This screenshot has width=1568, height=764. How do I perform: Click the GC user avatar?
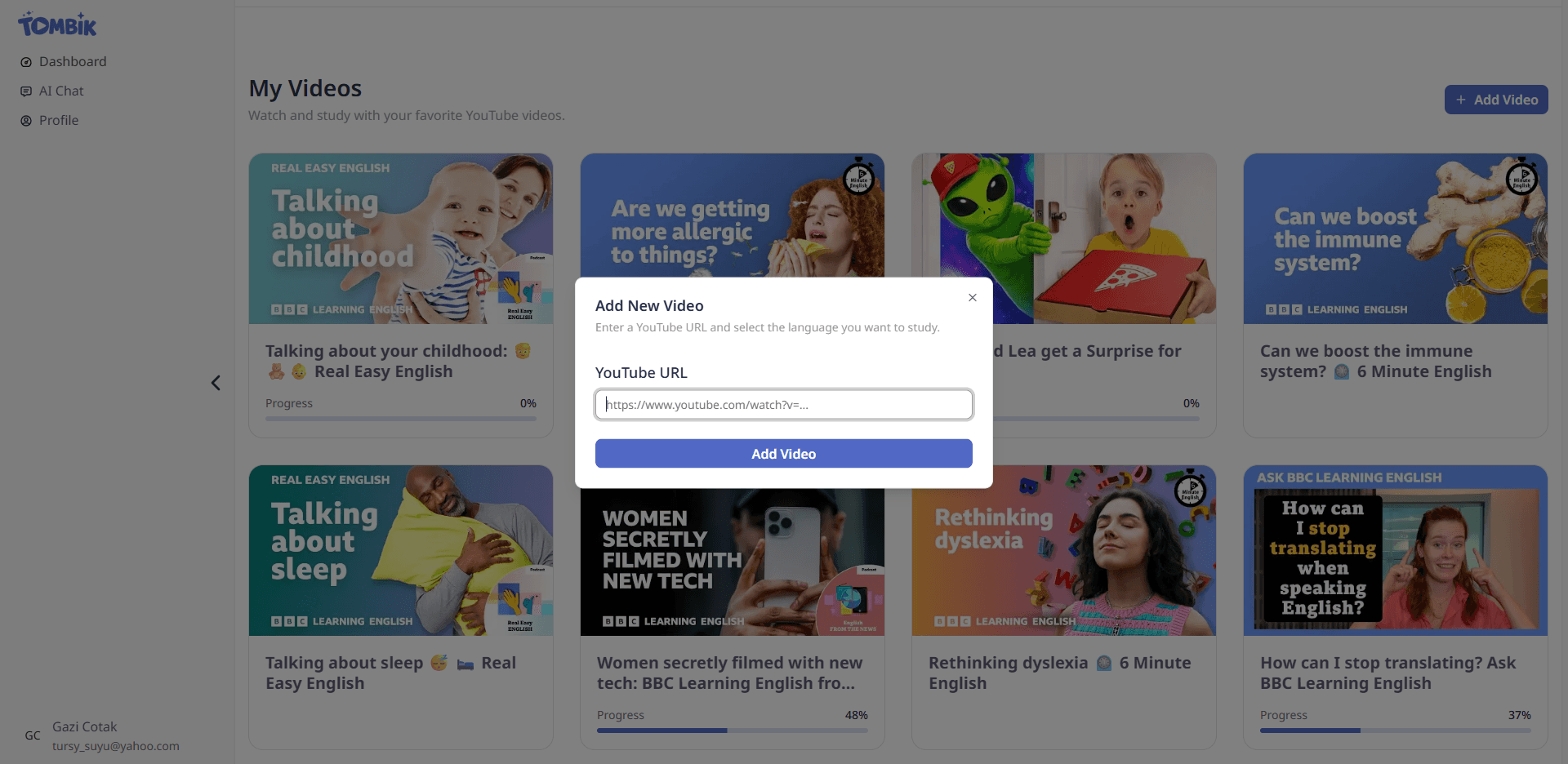pos(33,735)
